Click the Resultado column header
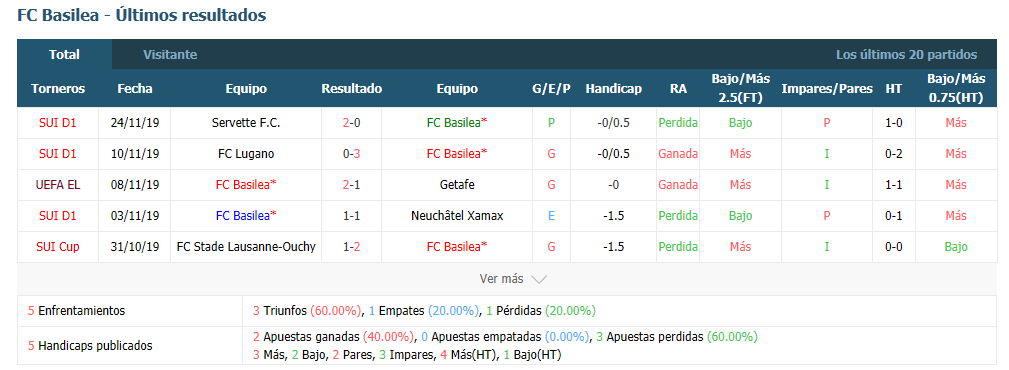 (x=351, y=89)
